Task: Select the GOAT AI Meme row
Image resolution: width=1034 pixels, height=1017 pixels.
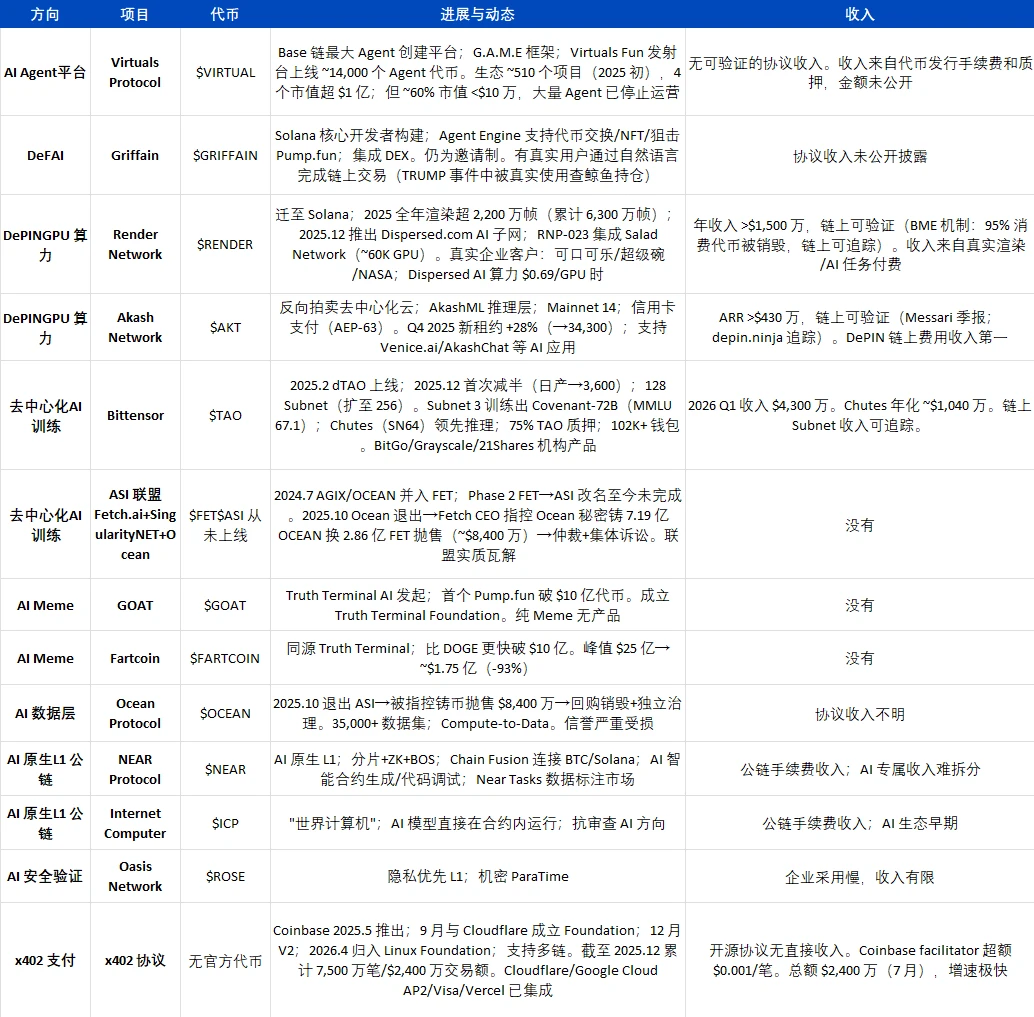Action: coord(134,605)
